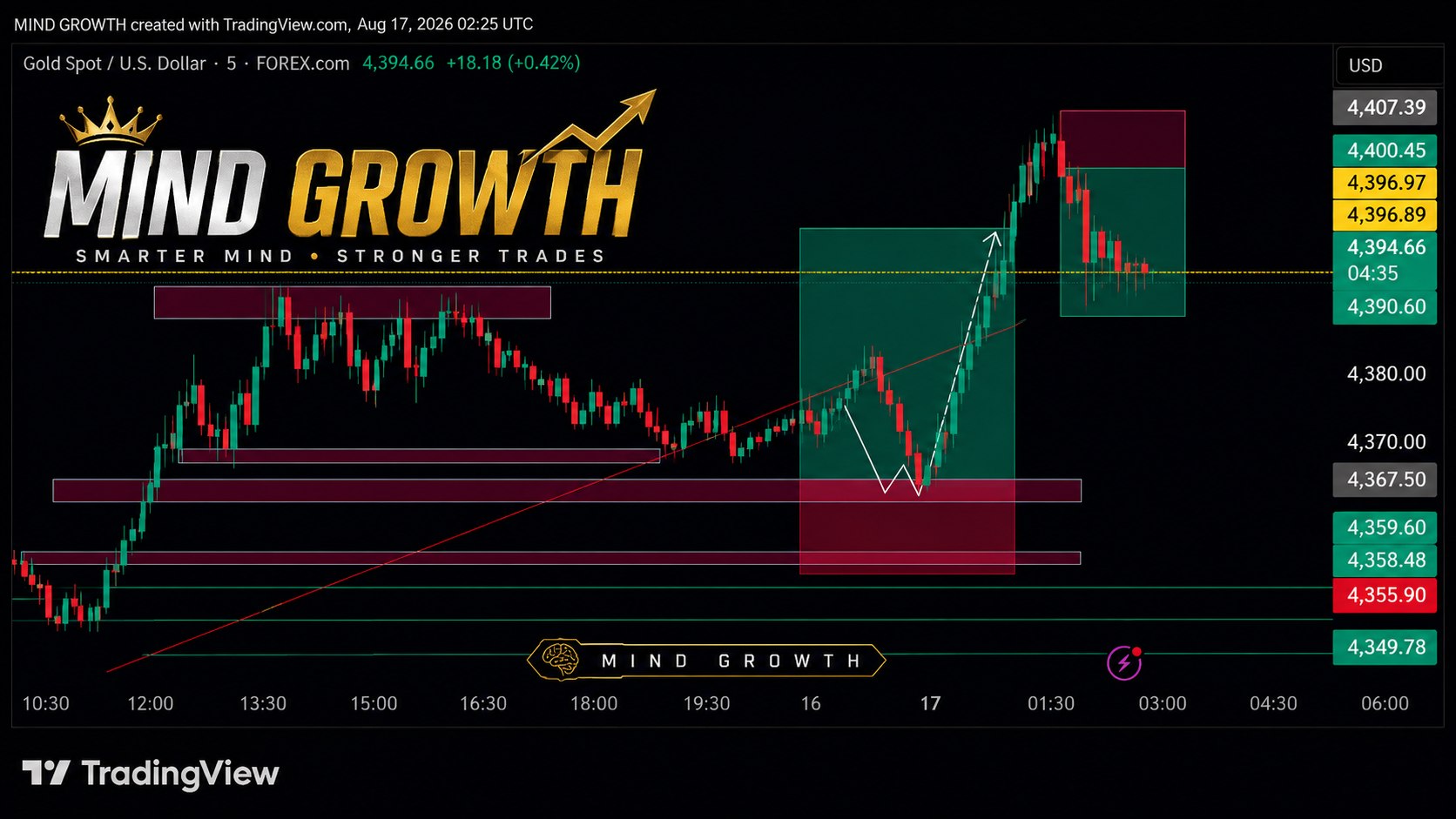Click the 4,359.60 green price label

[x=1385, y=527]
